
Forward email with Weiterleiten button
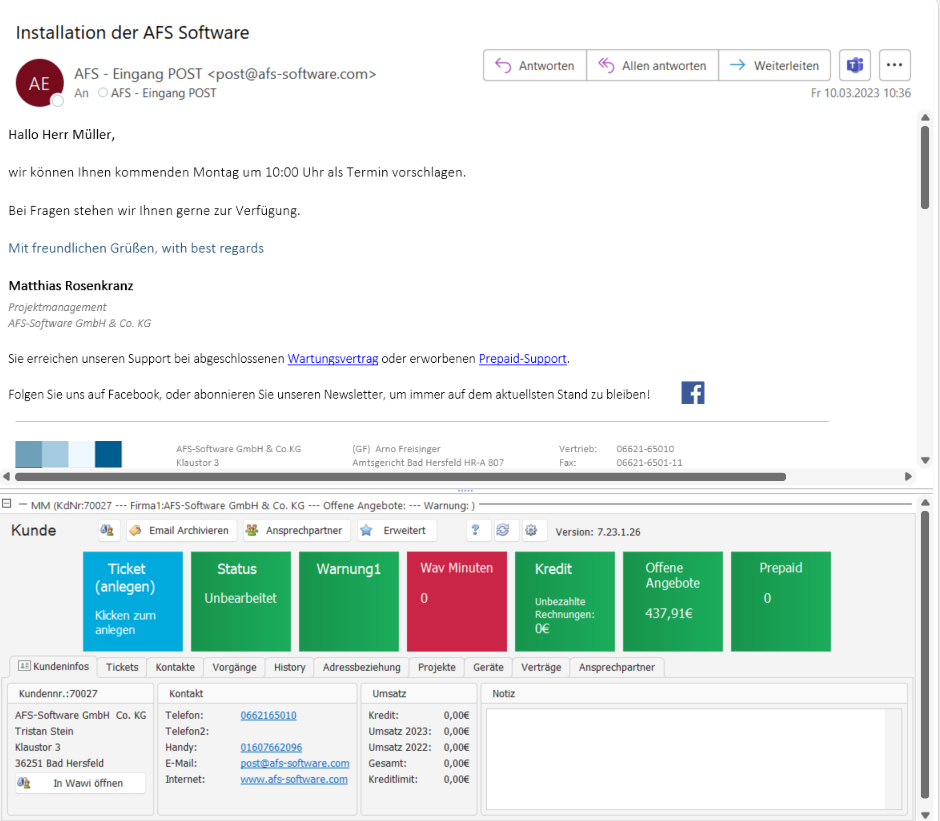pos(775,65)
